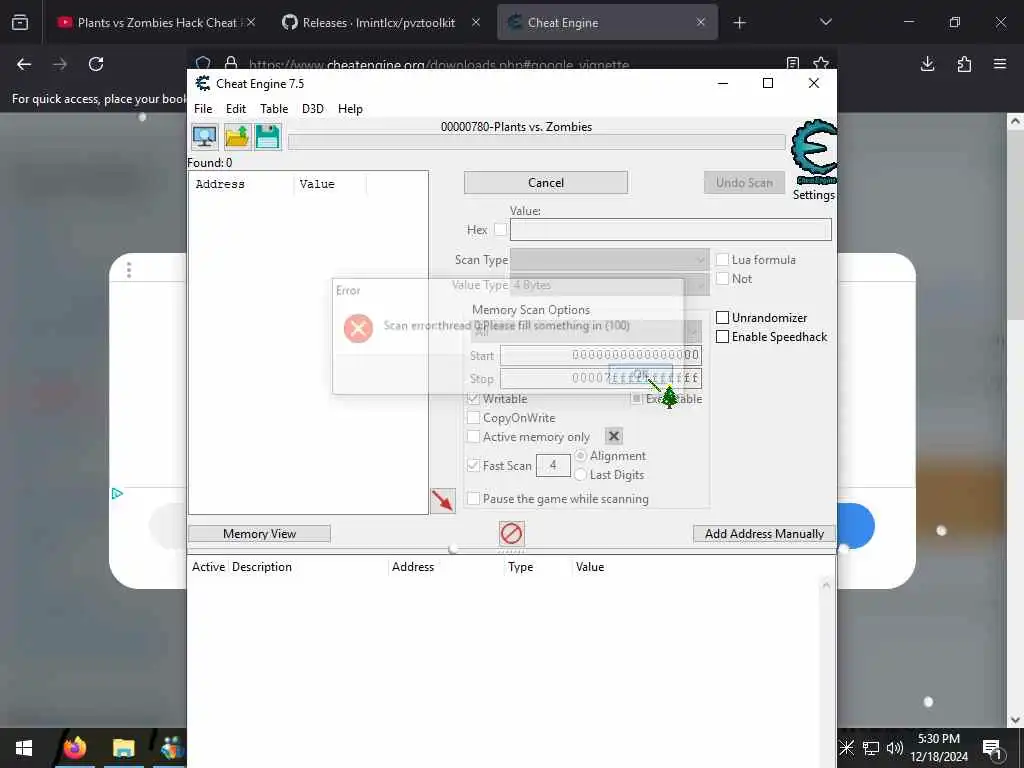Save table with the floppy disk icon
The image size is (1024, 768).
(x=268, y=136)
